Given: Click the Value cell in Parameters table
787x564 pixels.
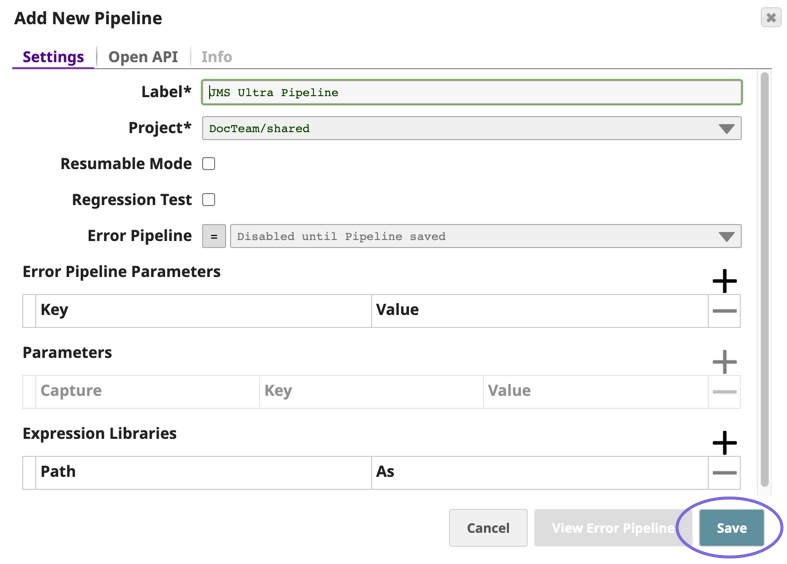Looking at the screenshot, I should click(596, 391).
